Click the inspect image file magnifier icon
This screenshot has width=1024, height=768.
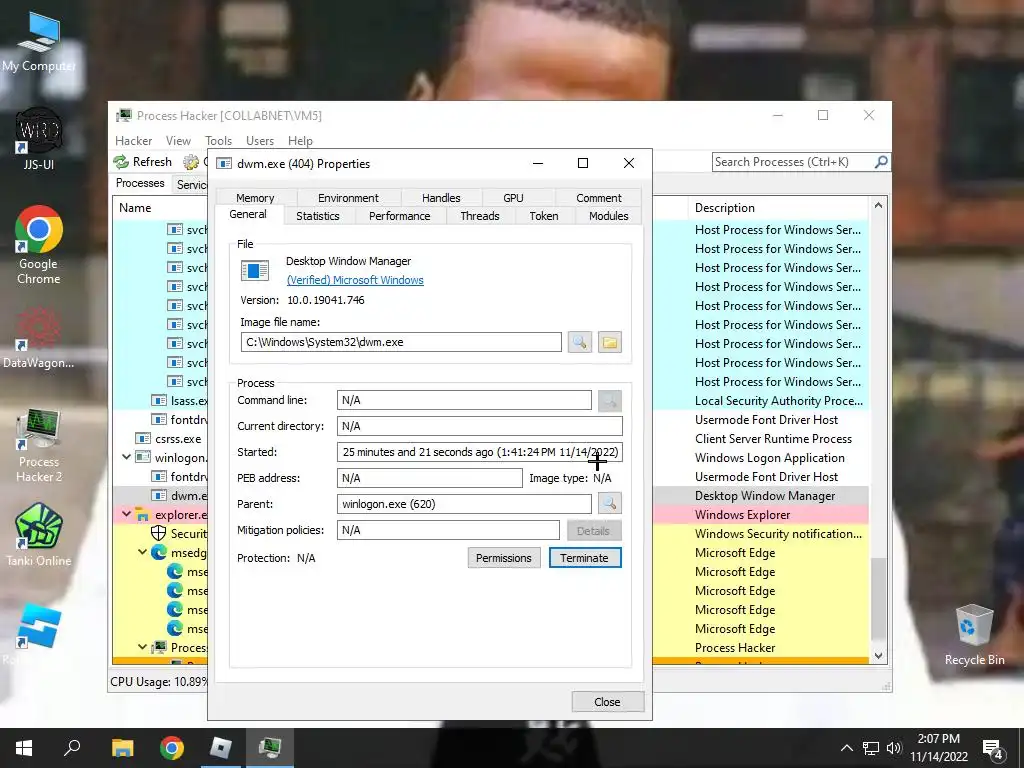click(x=579, y=342)
